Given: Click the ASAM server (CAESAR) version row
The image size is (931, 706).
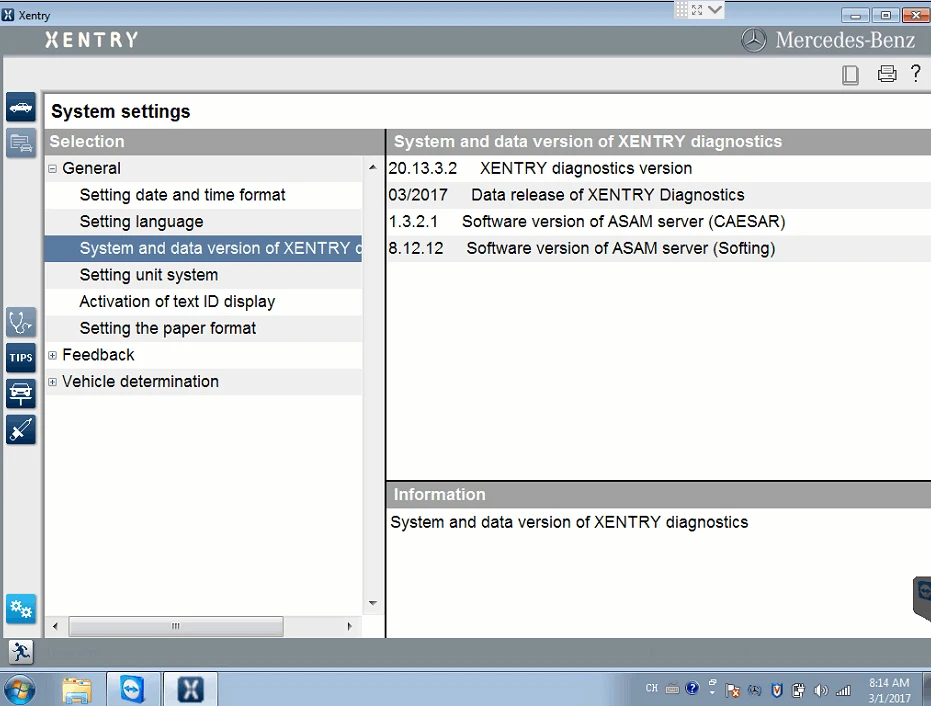Looking at the screenshot, I should pyautogui.click(x=658, y=221).
